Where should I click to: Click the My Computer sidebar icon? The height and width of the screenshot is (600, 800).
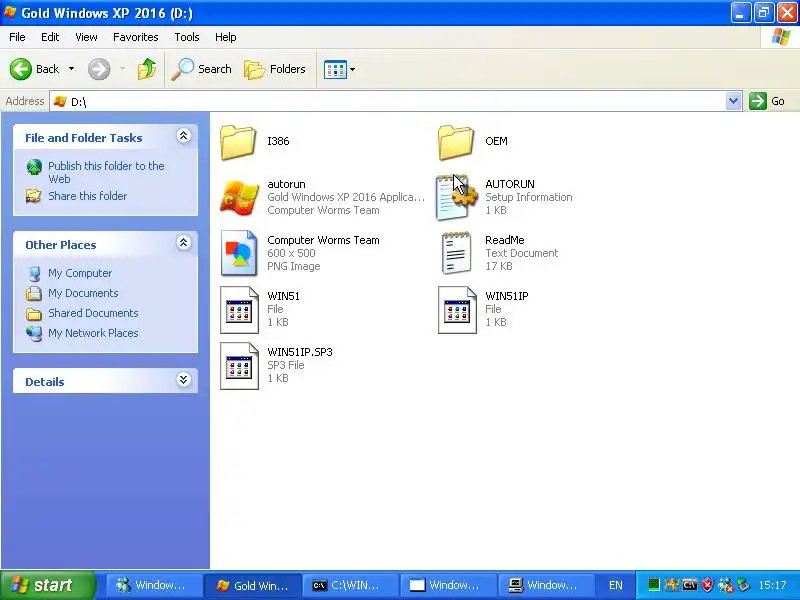35,273
